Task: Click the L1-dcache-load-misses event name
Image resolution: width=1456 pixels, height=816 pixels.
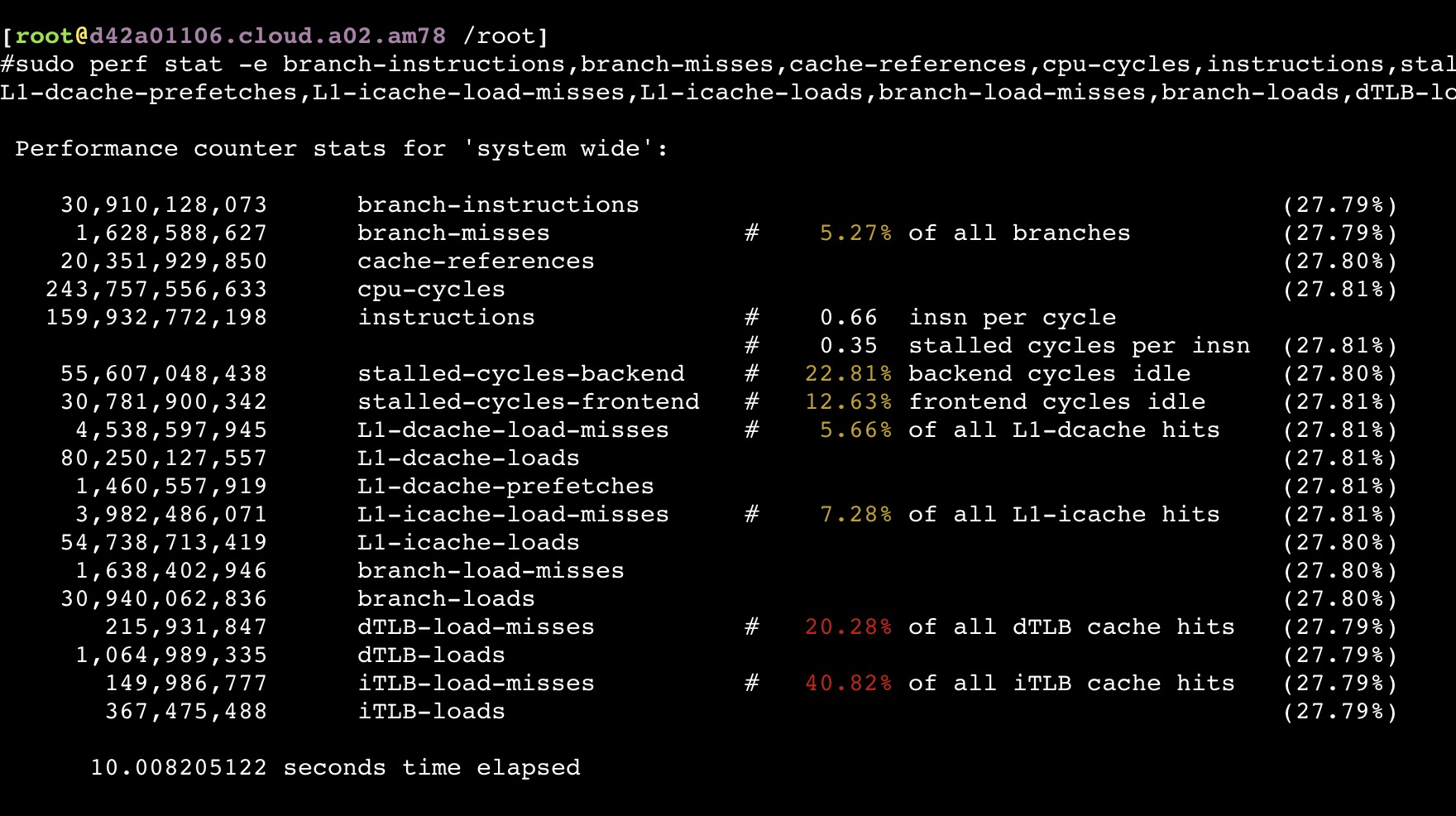Action: point(513,430)
